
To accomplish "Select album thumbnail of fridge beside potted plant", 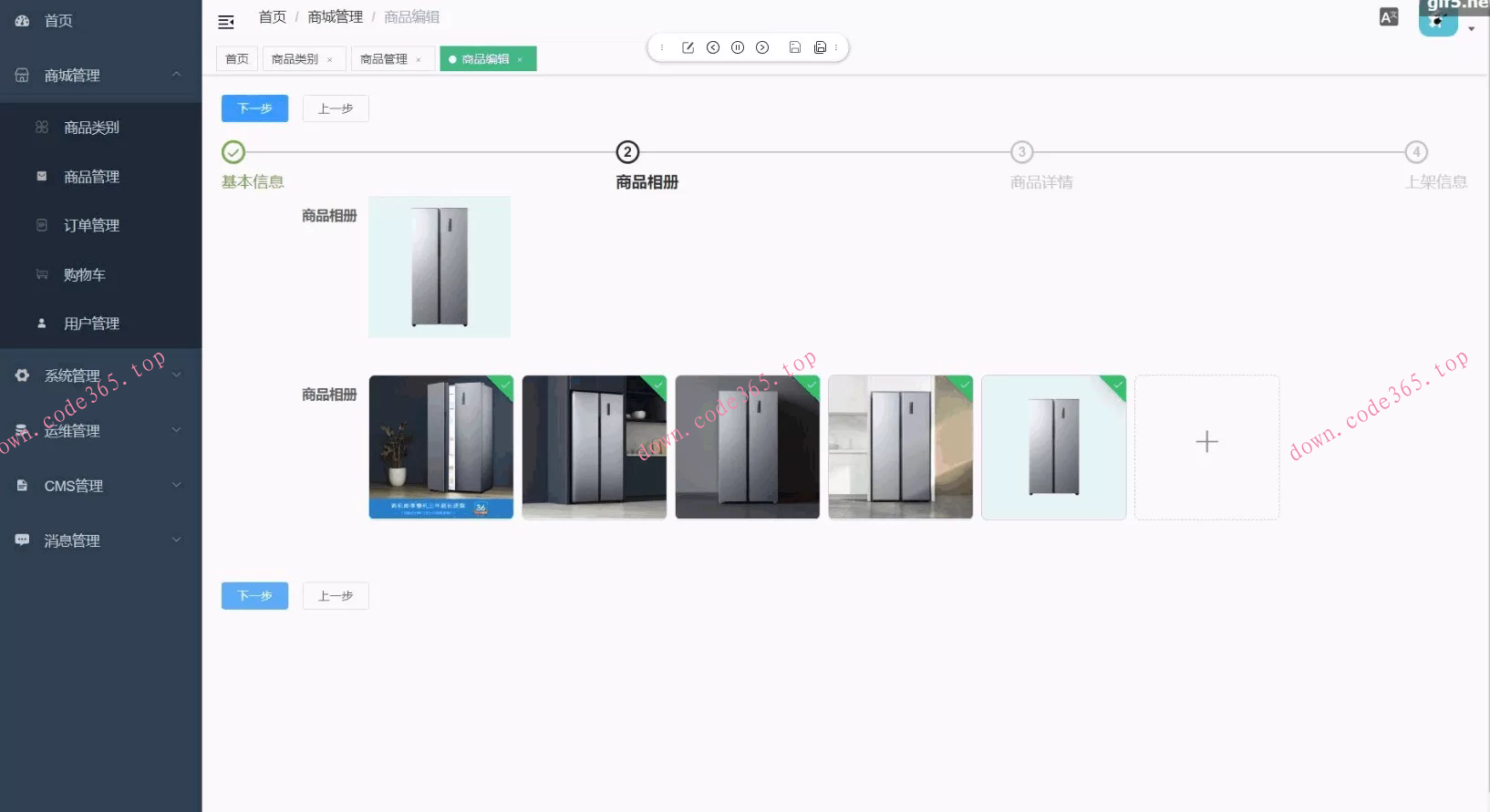I will click(x=441, y=447).
